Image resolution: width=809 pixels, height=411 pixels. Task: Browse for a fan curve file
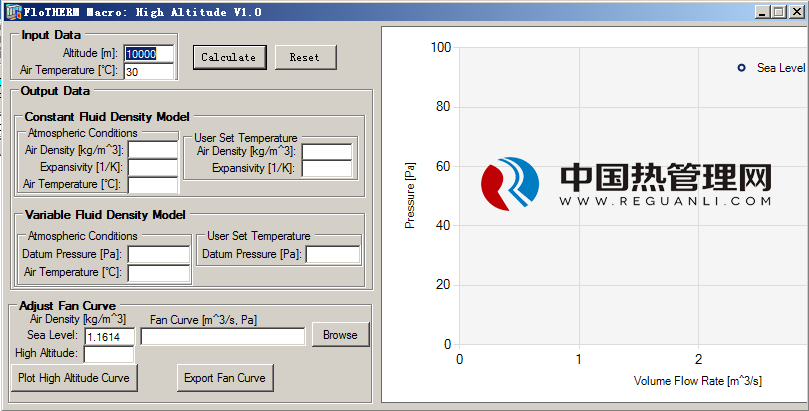(x=340, y=335)
